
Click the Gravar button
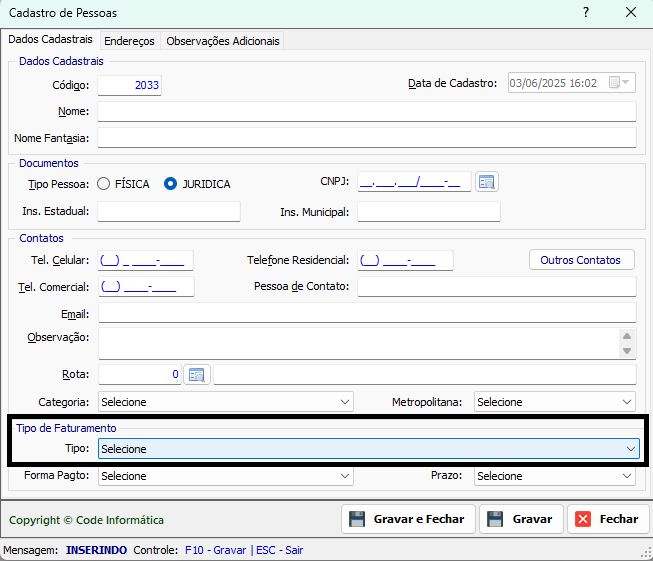coord(521,519)
